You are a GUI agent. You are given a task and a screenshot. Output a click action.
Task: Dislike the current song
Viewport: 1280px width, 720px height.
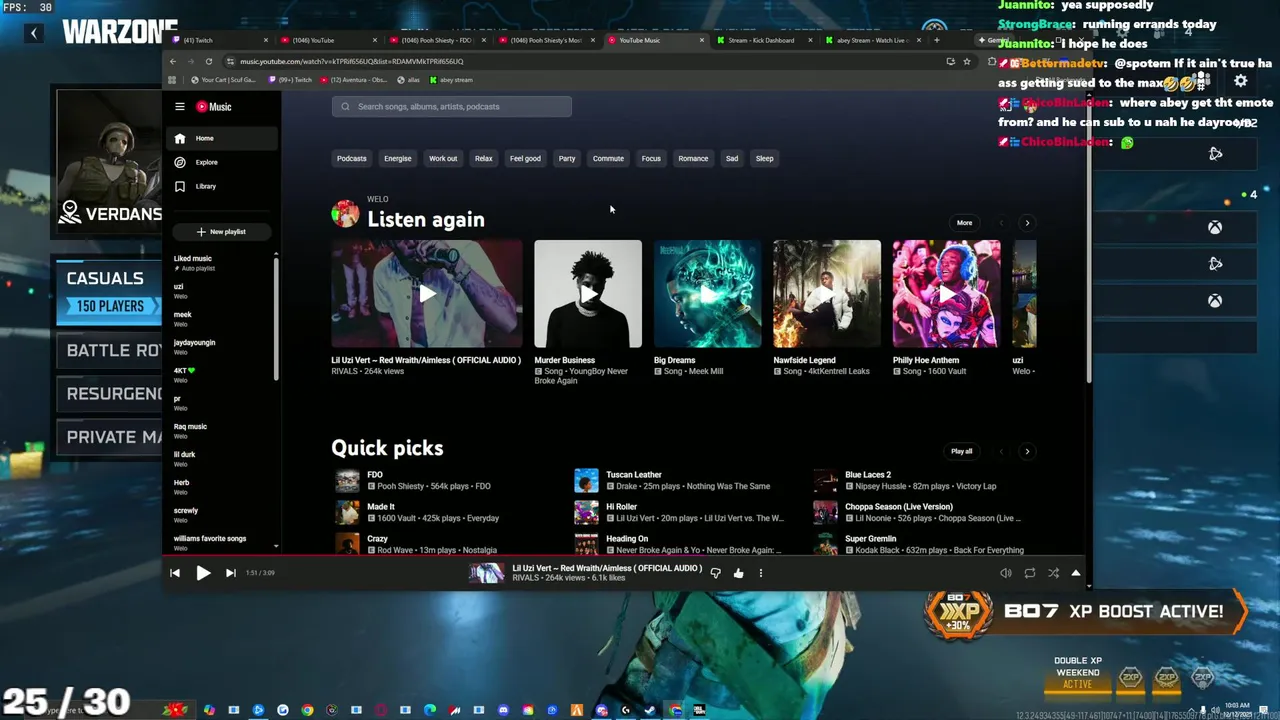coord(715,573)
